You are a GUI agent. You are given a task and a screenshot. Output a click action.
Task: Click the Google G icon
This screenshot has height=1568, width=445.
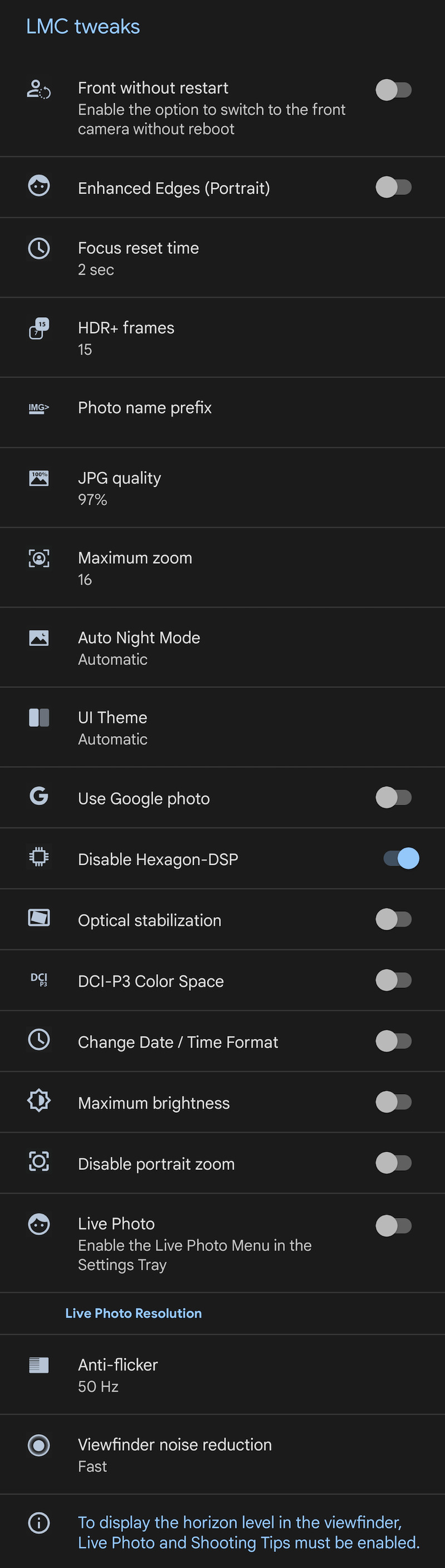(x=39, y=796)
